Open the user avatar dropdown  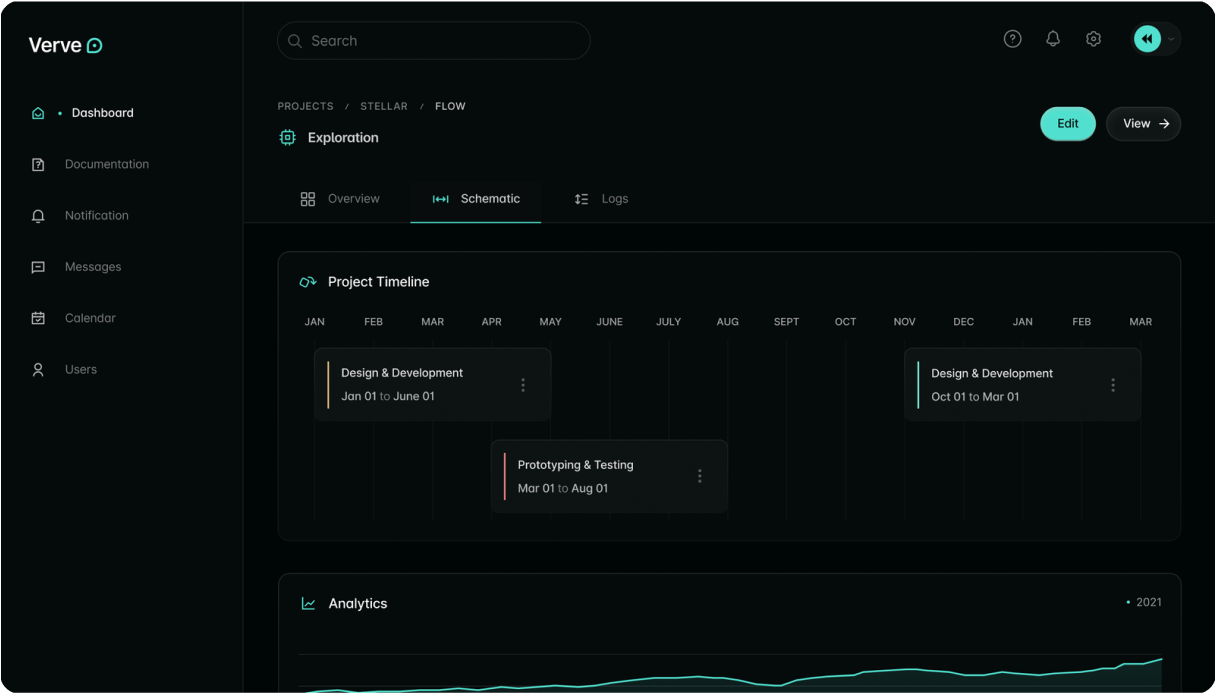(1155, 38)
